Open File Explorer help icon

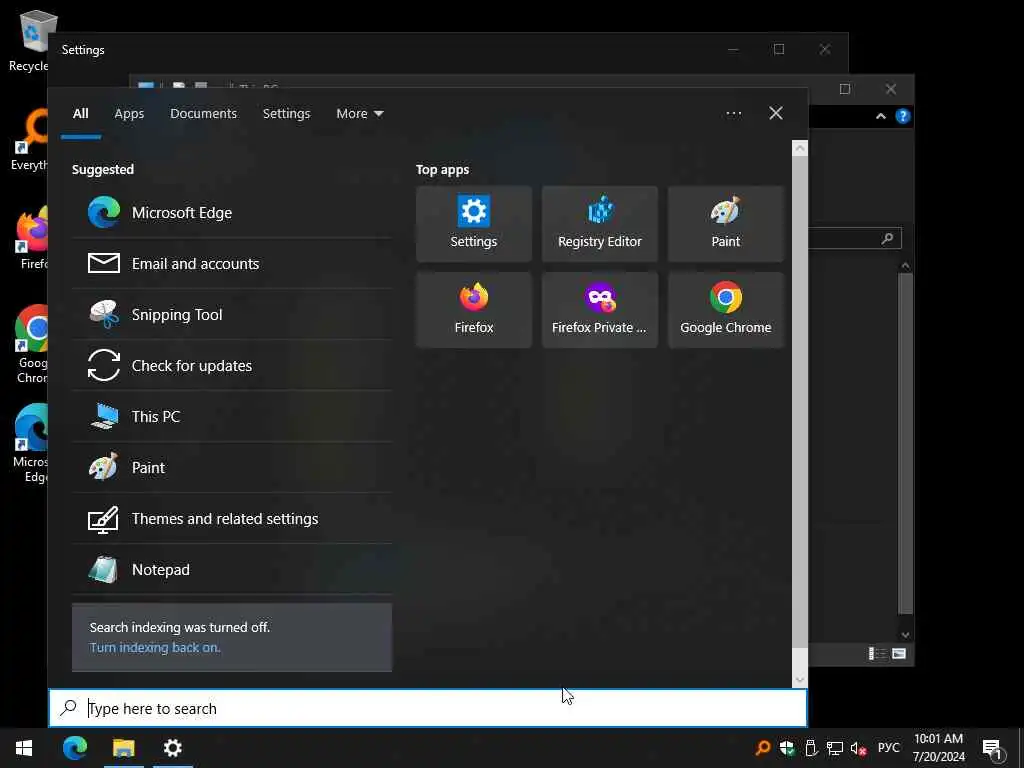[903, 116]
